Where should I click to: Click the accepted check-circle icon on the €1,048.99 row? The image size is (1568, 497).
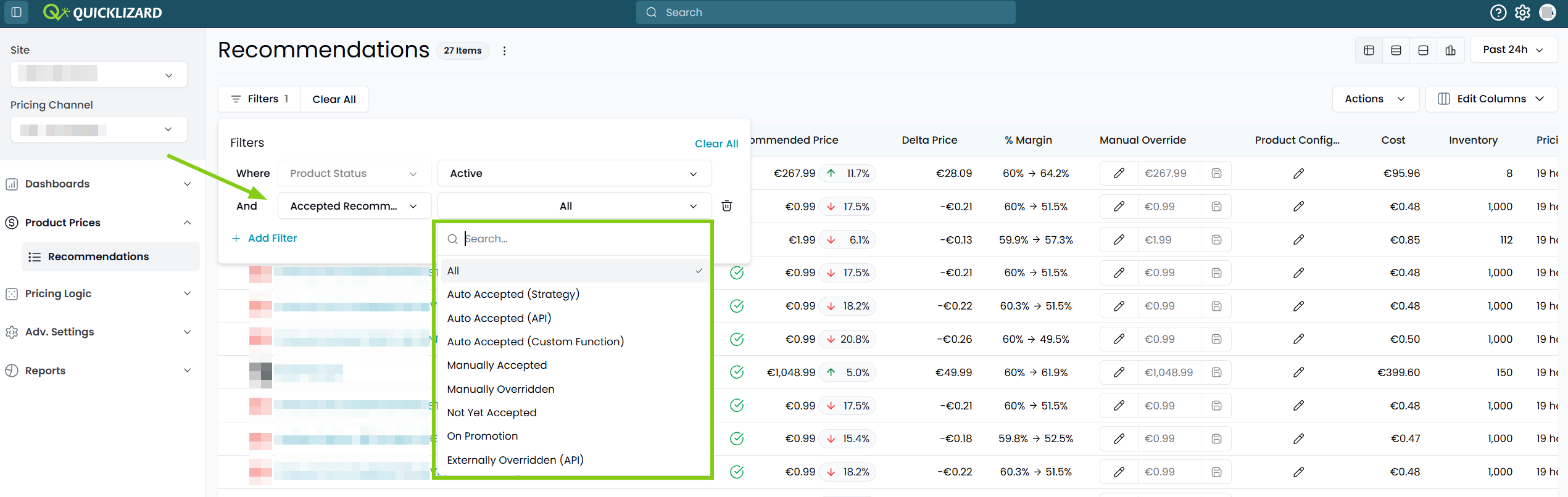click(737, 372)
